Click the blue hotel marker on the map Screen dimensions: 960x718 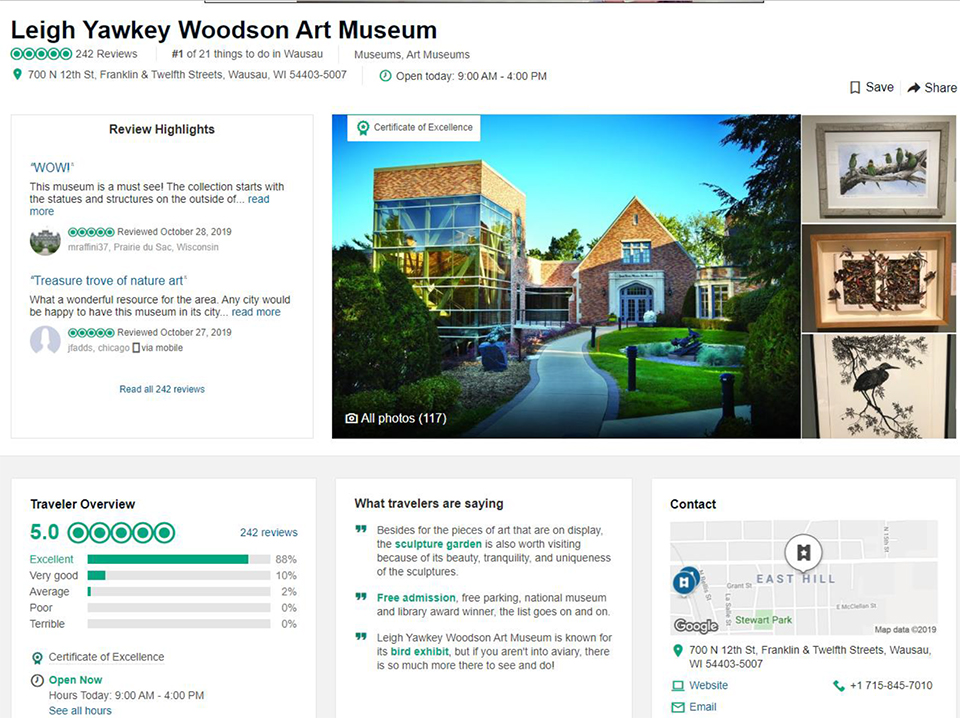[x=685, y=582]
